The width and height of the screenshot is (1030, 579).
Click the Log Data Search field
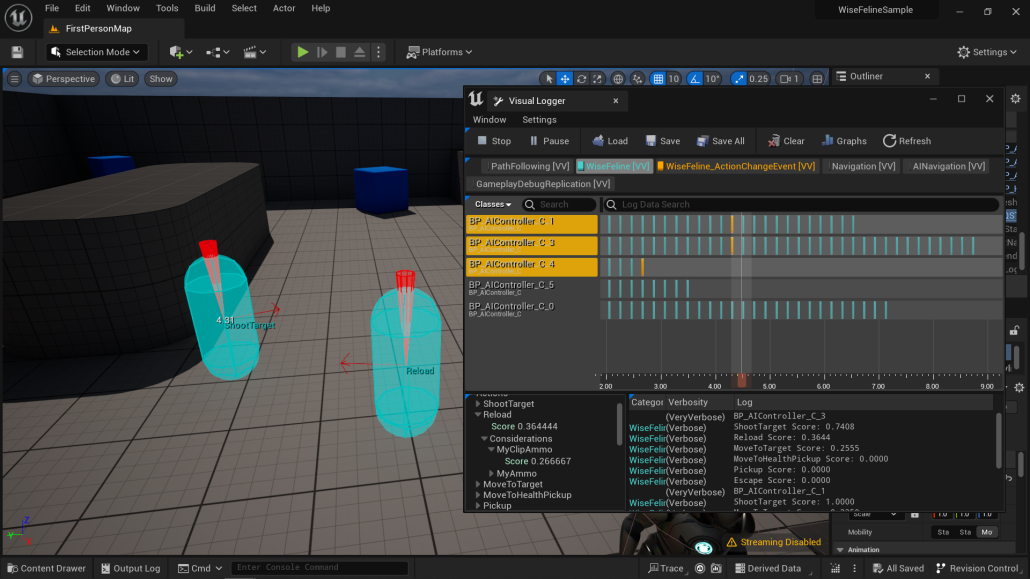point(801,204)
